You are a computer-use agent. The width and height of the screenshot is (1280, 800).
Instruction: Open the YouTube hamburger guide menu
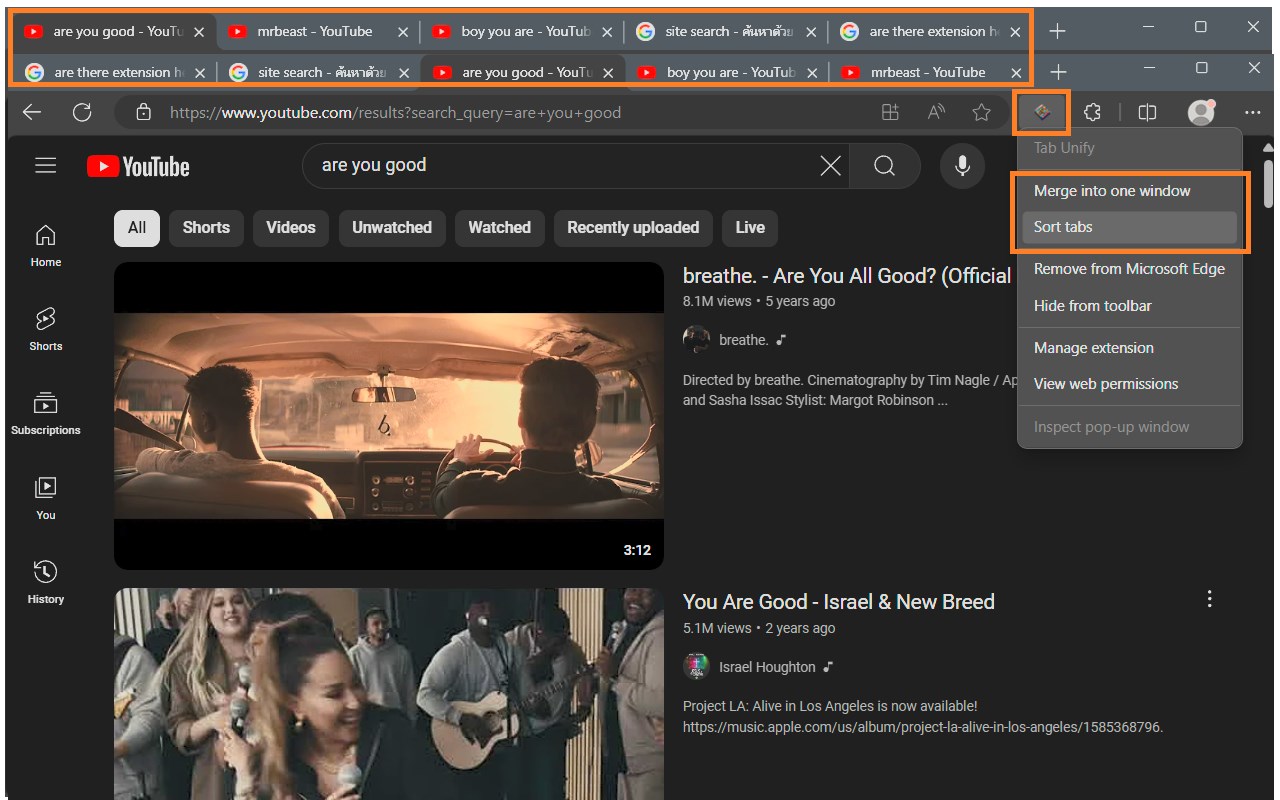pyautogui.click(x=46, y=165)
